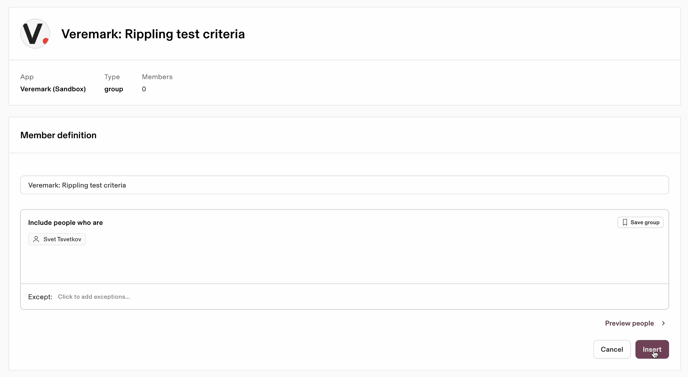Click the Include people who are label
688x377 pixels.
(65, 223)
